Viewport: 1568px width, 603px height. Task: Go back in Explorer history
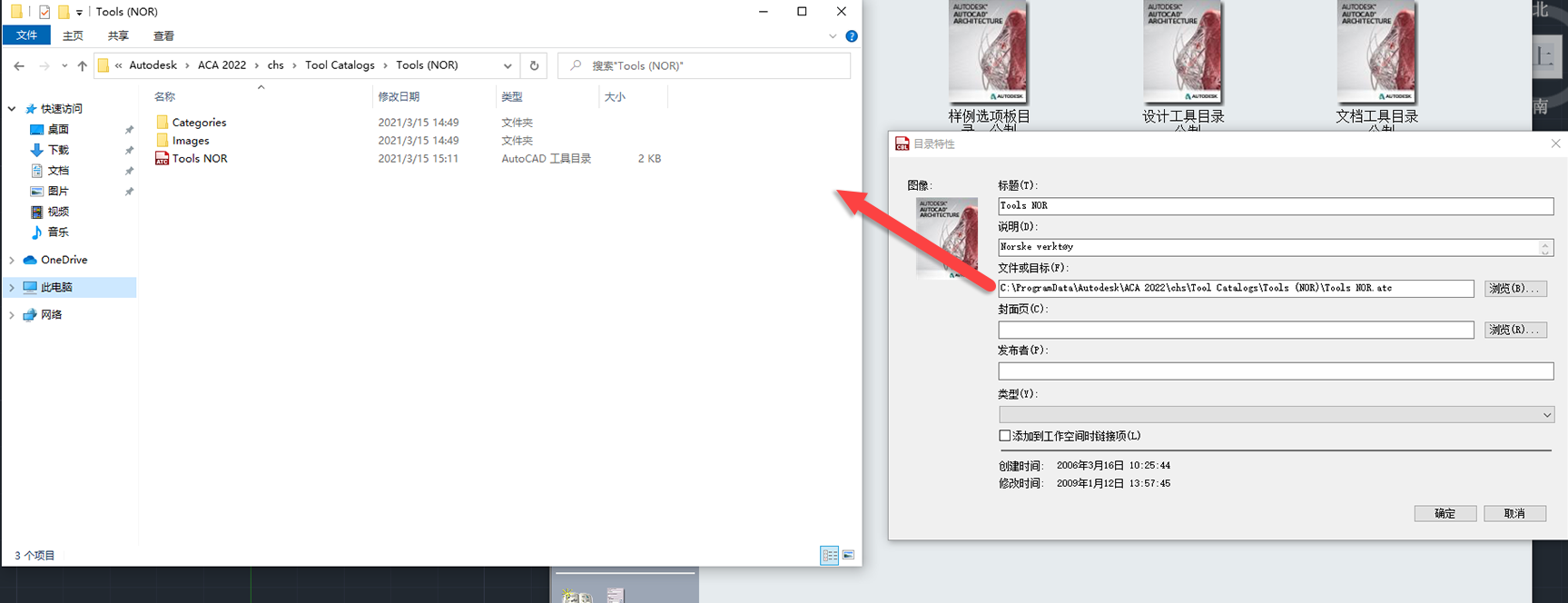19,65
